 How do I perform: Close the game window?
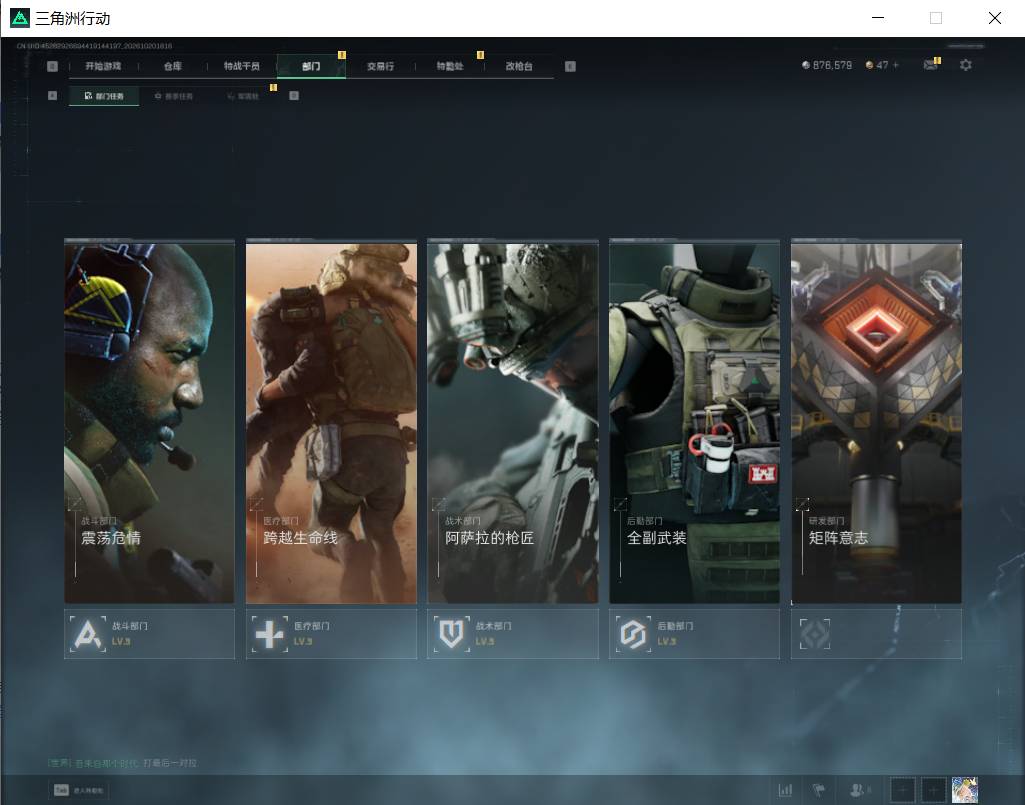point(995,18)
